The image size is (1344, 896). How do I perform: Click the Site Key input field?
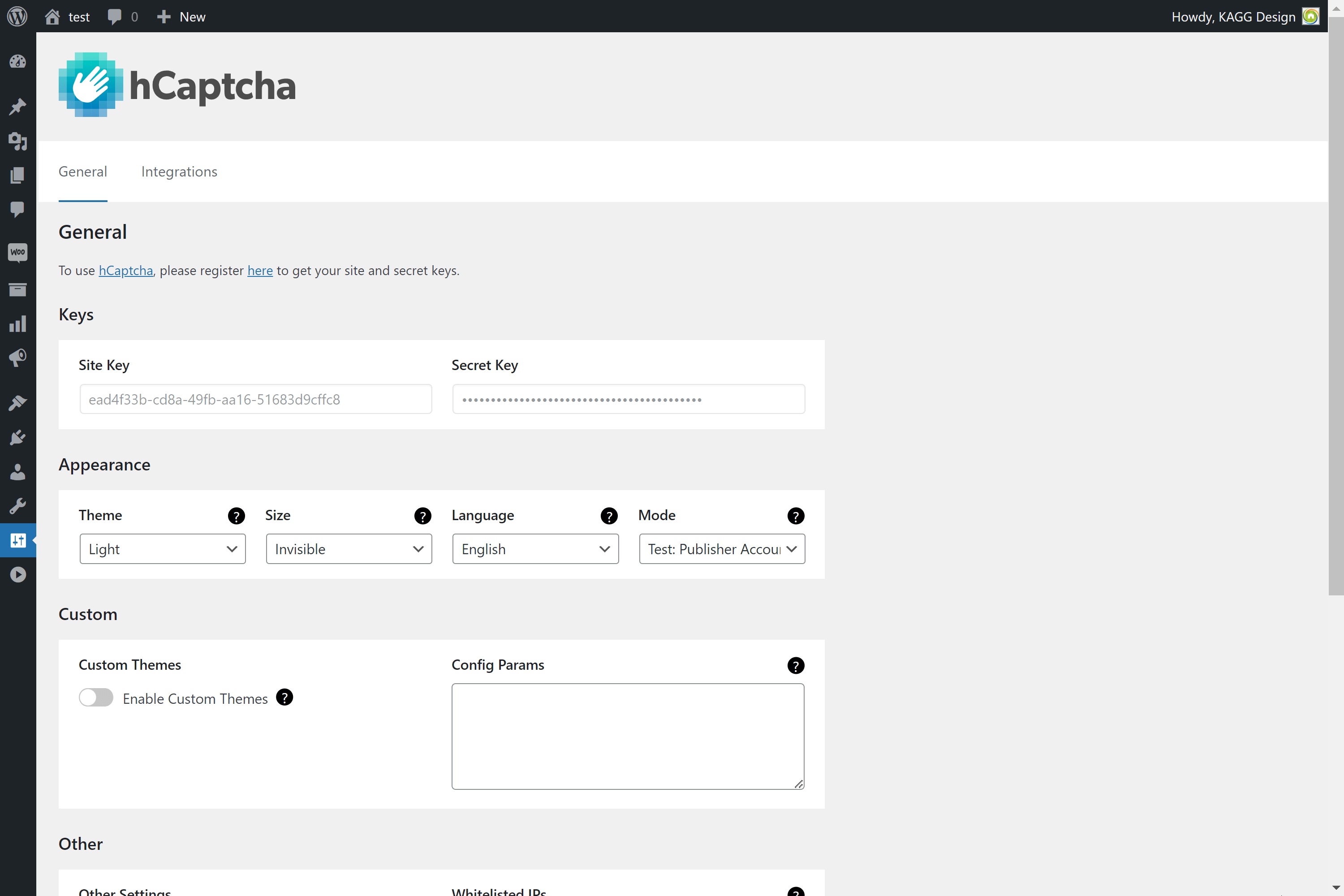(x=253, y=399)
